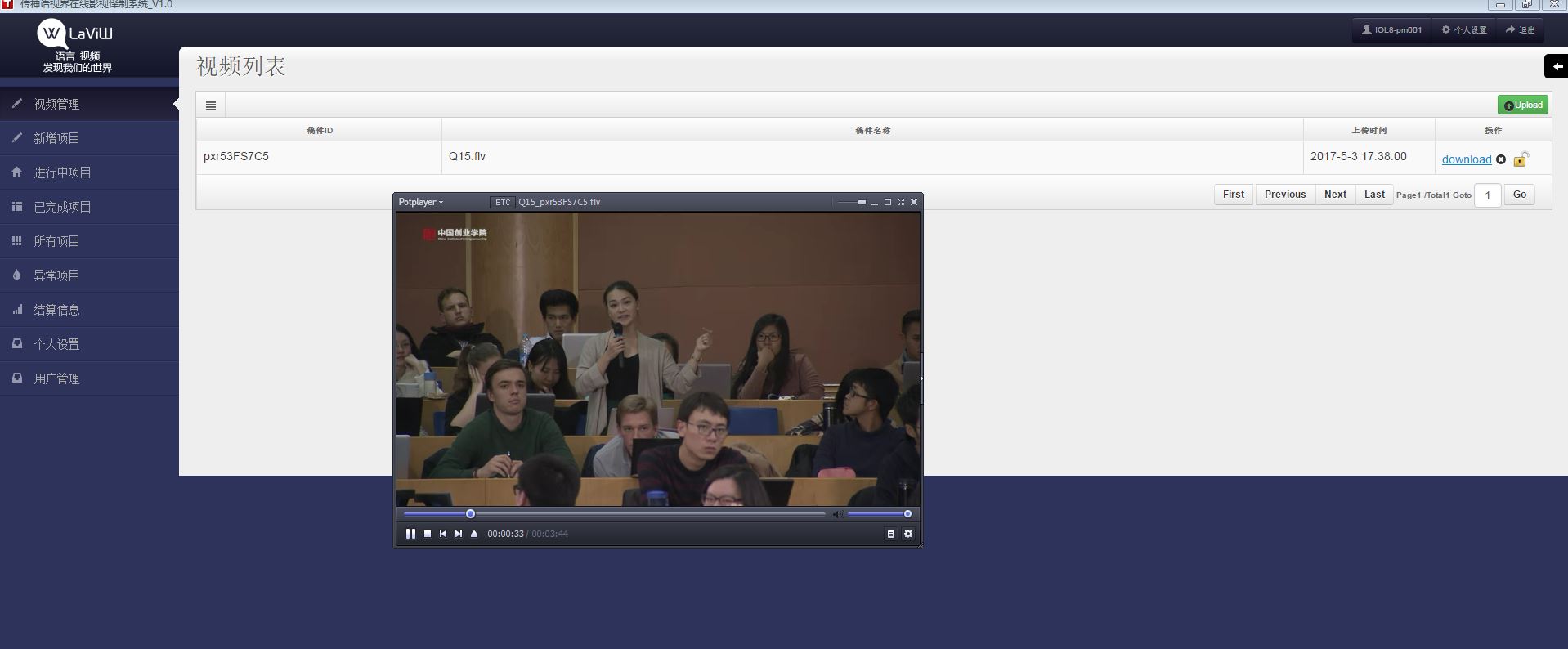1568x649 pixels.
Task: Select 结算信息 from the sidebar
Action: [56, 310]
